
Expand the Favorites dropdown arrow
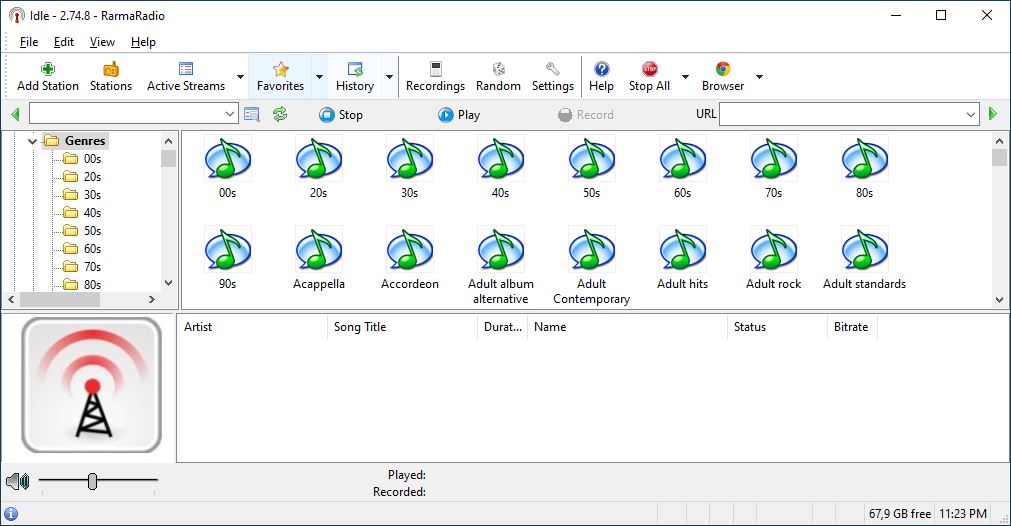[319, 77]
